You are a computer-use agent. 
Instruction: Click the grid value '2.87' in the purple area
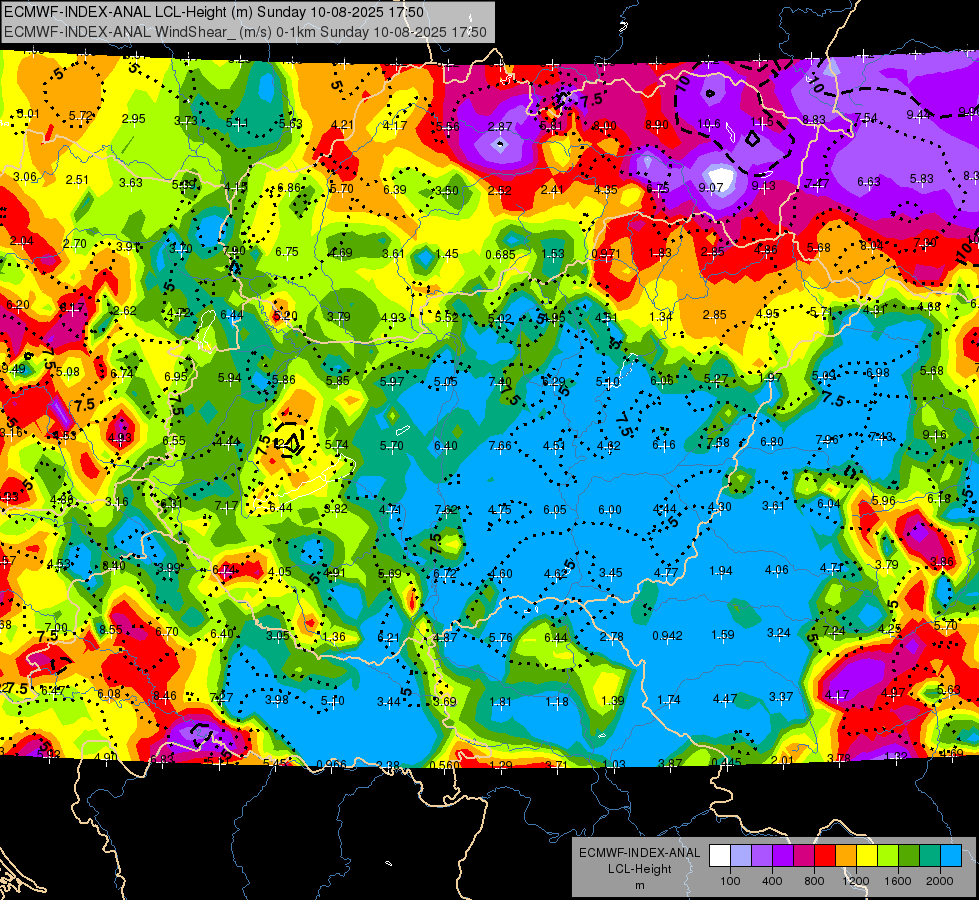point(499,126)
